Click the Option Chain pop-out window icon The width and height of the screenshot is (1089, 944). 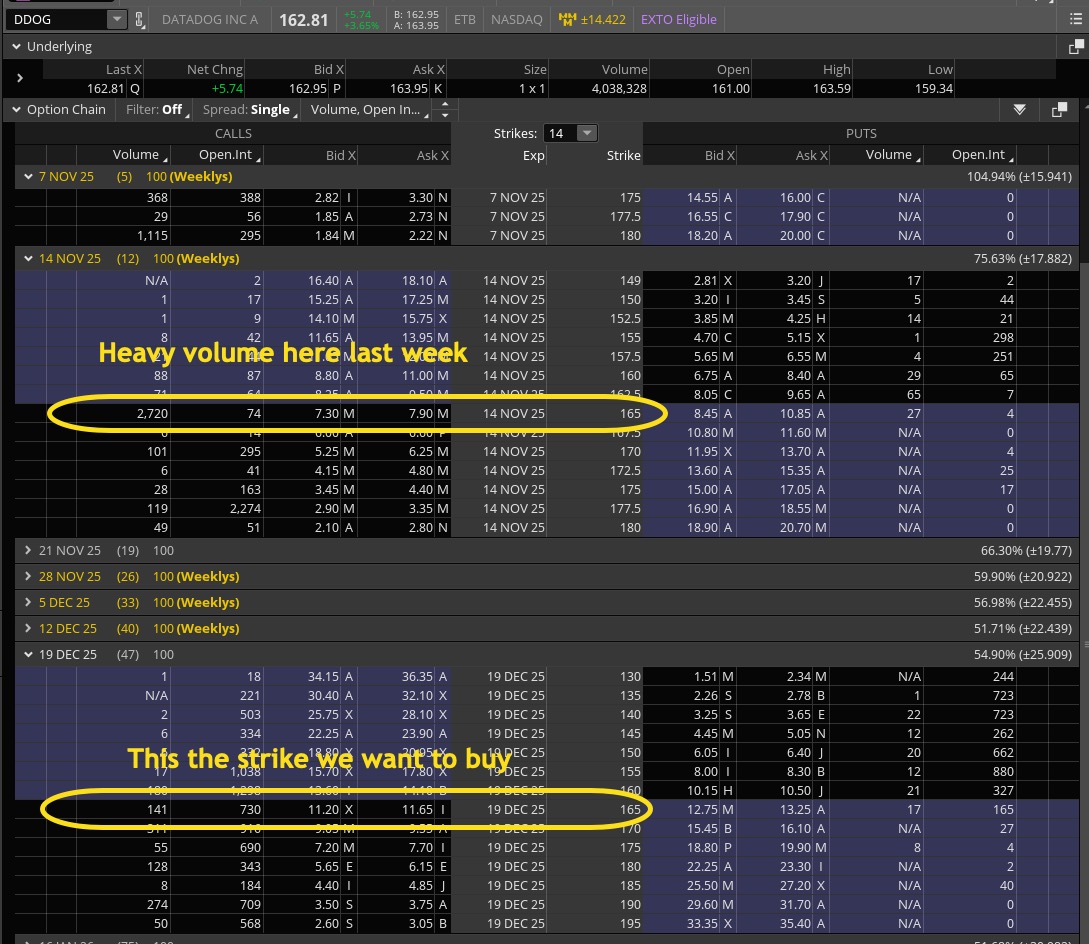(1059, 110)
